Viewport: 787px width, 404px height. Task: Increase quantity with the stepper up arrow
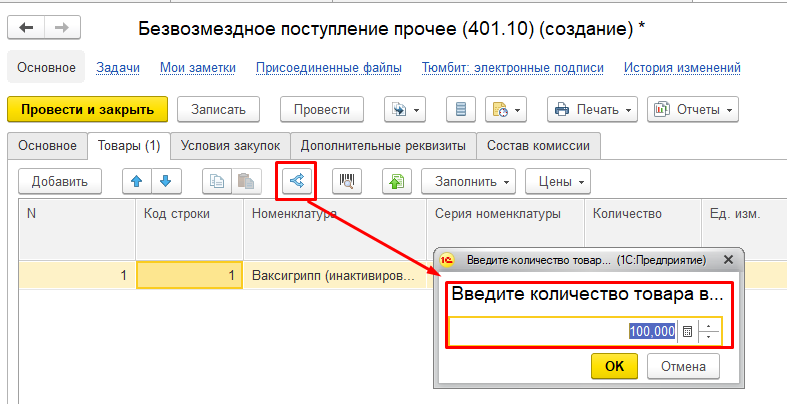click(709, 327)
